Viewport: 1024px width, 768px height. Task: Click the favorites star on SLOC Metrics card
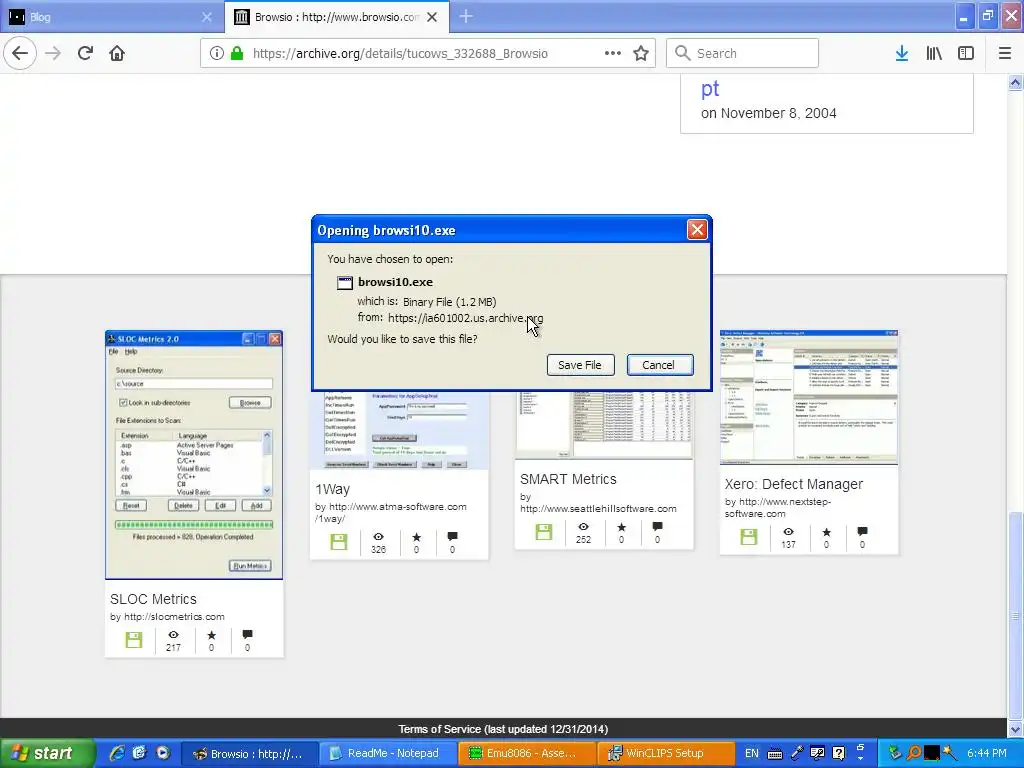pyautogui.click(x=211, y=635)
